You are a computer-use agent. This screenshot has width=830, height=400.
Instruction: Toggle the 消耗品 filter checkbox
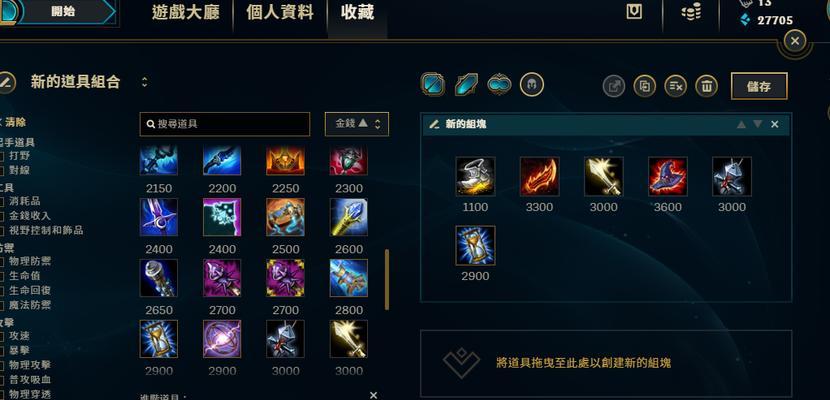tap(2, 202)
